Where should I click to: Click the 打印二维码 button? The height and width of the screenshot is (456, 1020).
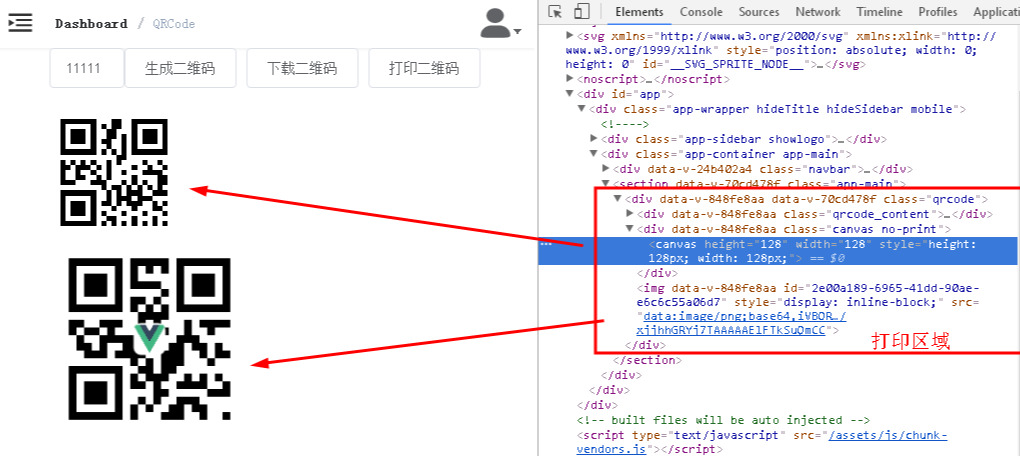pos(424,68)
